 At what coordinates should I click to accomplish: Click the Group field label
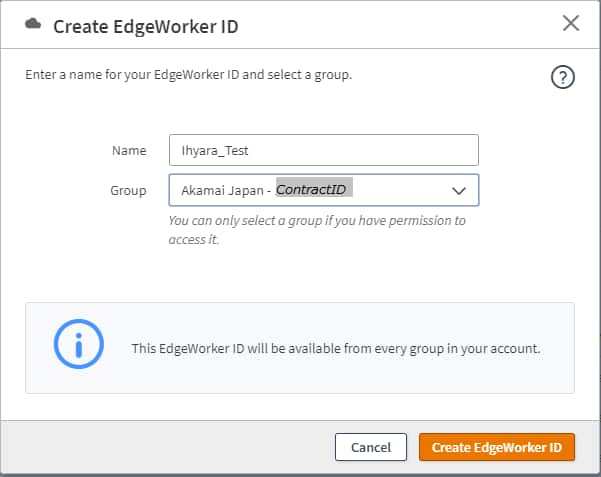point(128,190)
